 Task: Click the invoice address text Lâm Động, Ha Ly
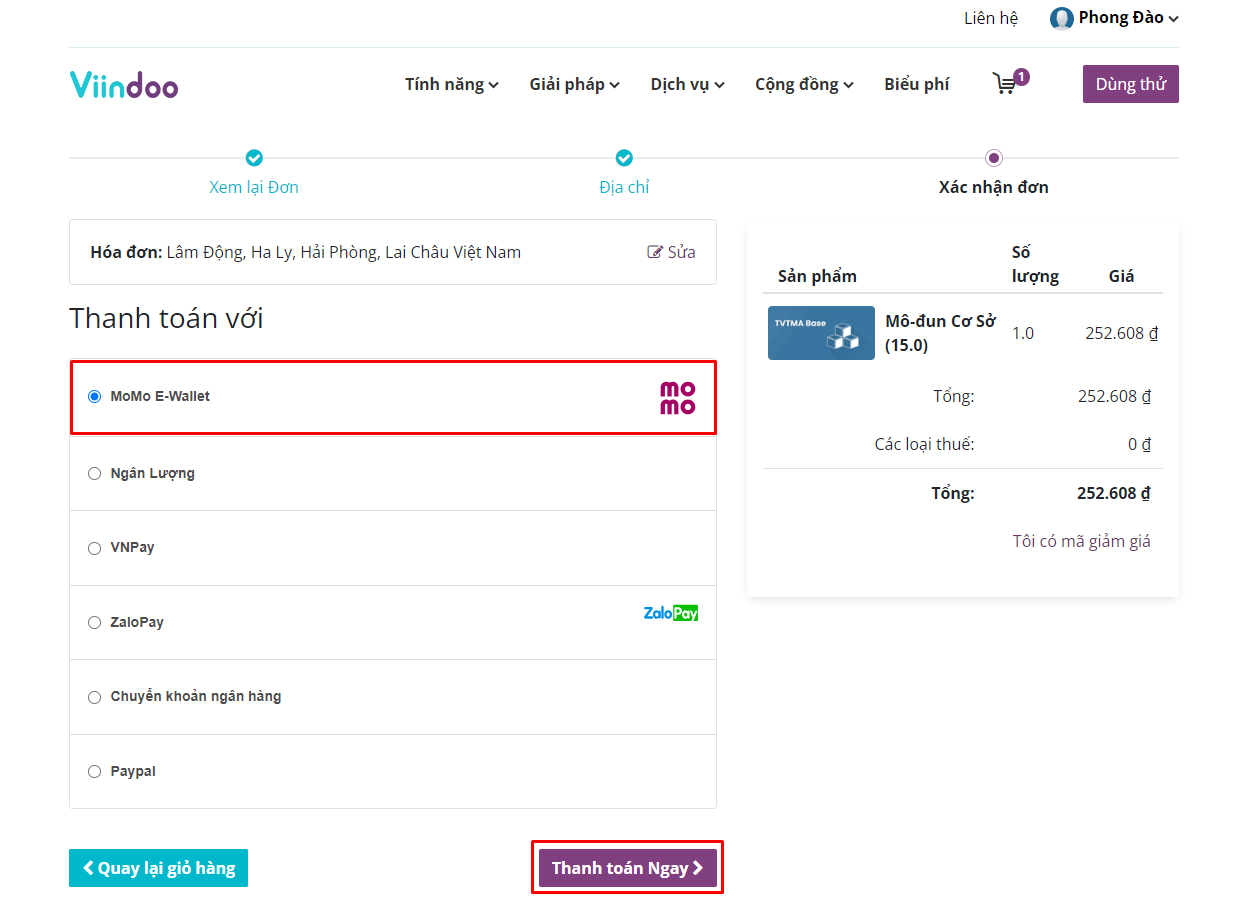[x=344, y=252]
